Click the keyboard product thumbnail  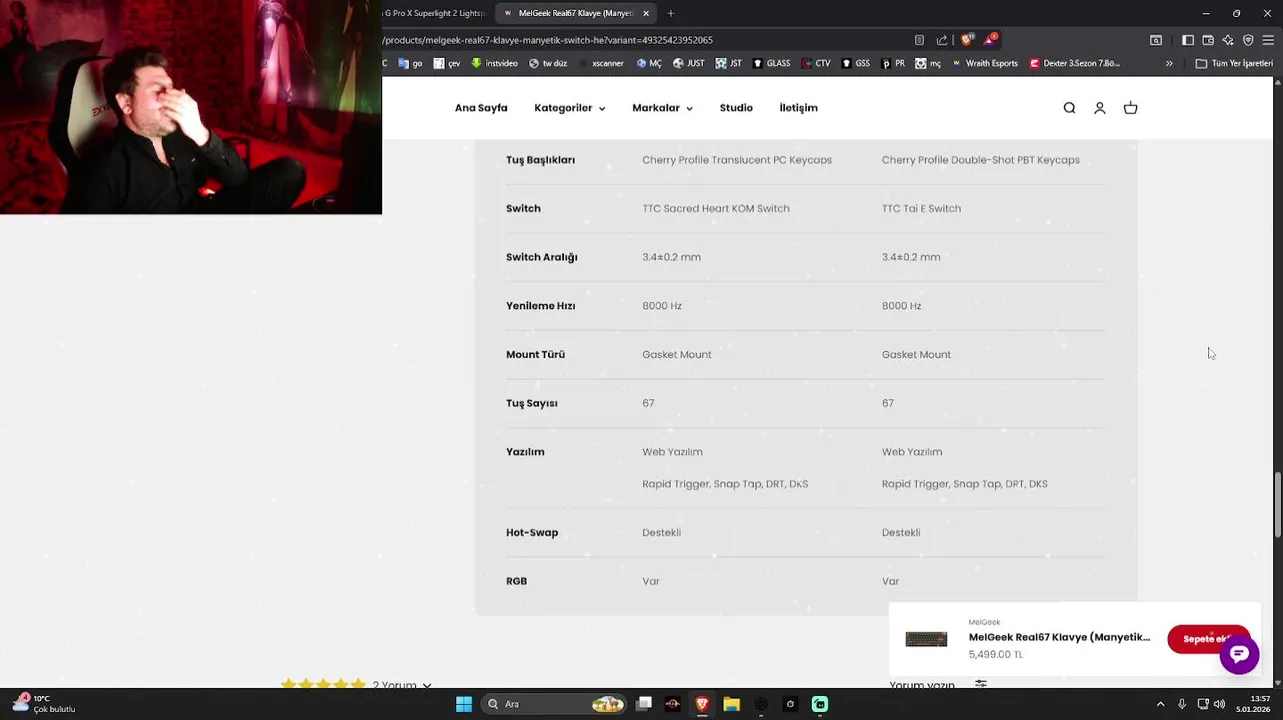coord(926,639)
